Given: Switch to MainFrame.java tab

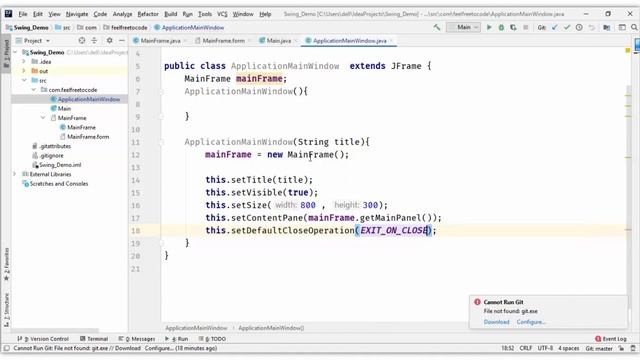Looking at the screenshot, I should [160, 40].
